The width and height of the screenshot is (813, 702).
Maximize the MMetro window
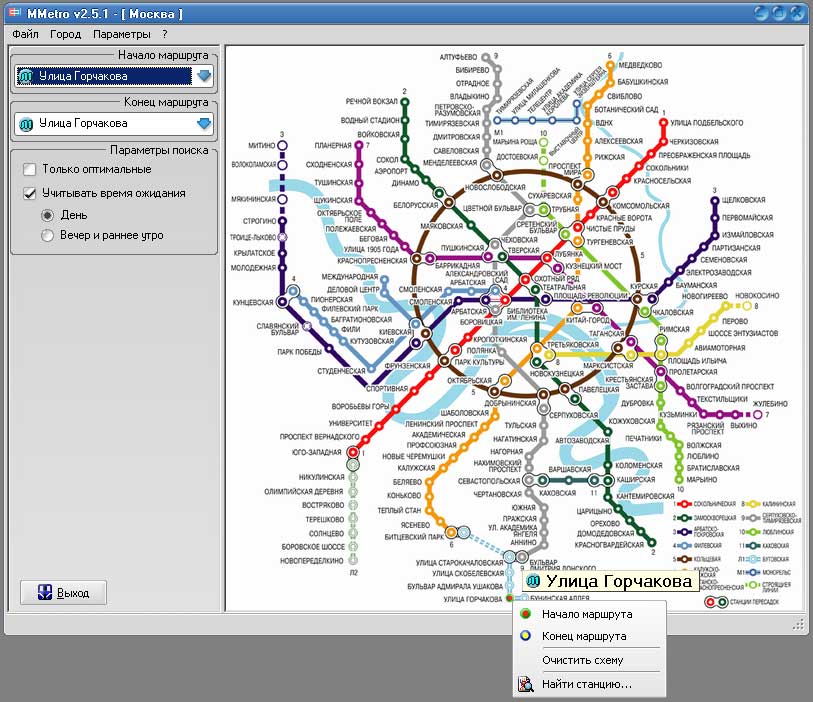779,13
